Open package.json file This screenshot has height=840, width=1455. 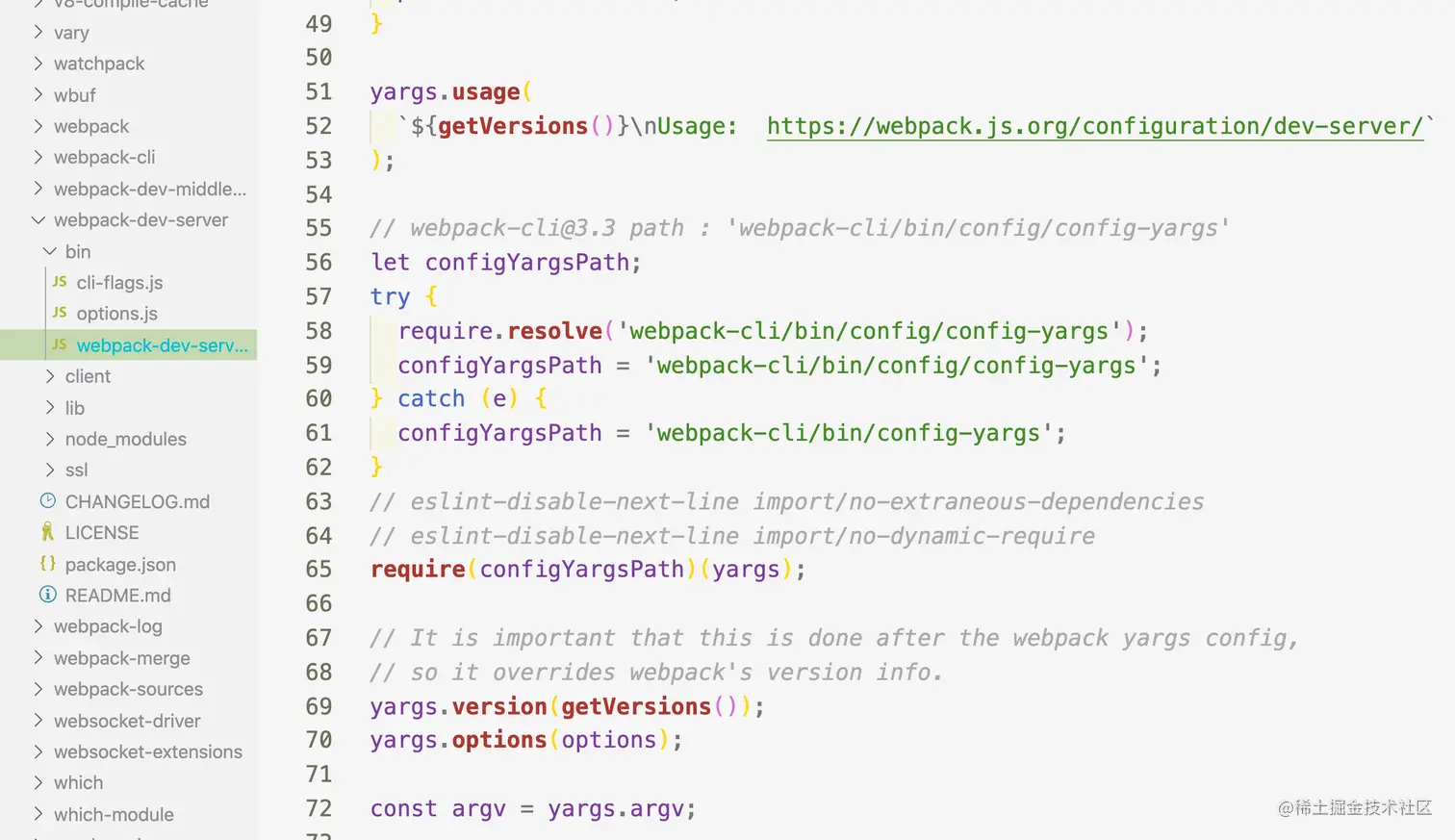pyautogui.click(x=119, y=564)
